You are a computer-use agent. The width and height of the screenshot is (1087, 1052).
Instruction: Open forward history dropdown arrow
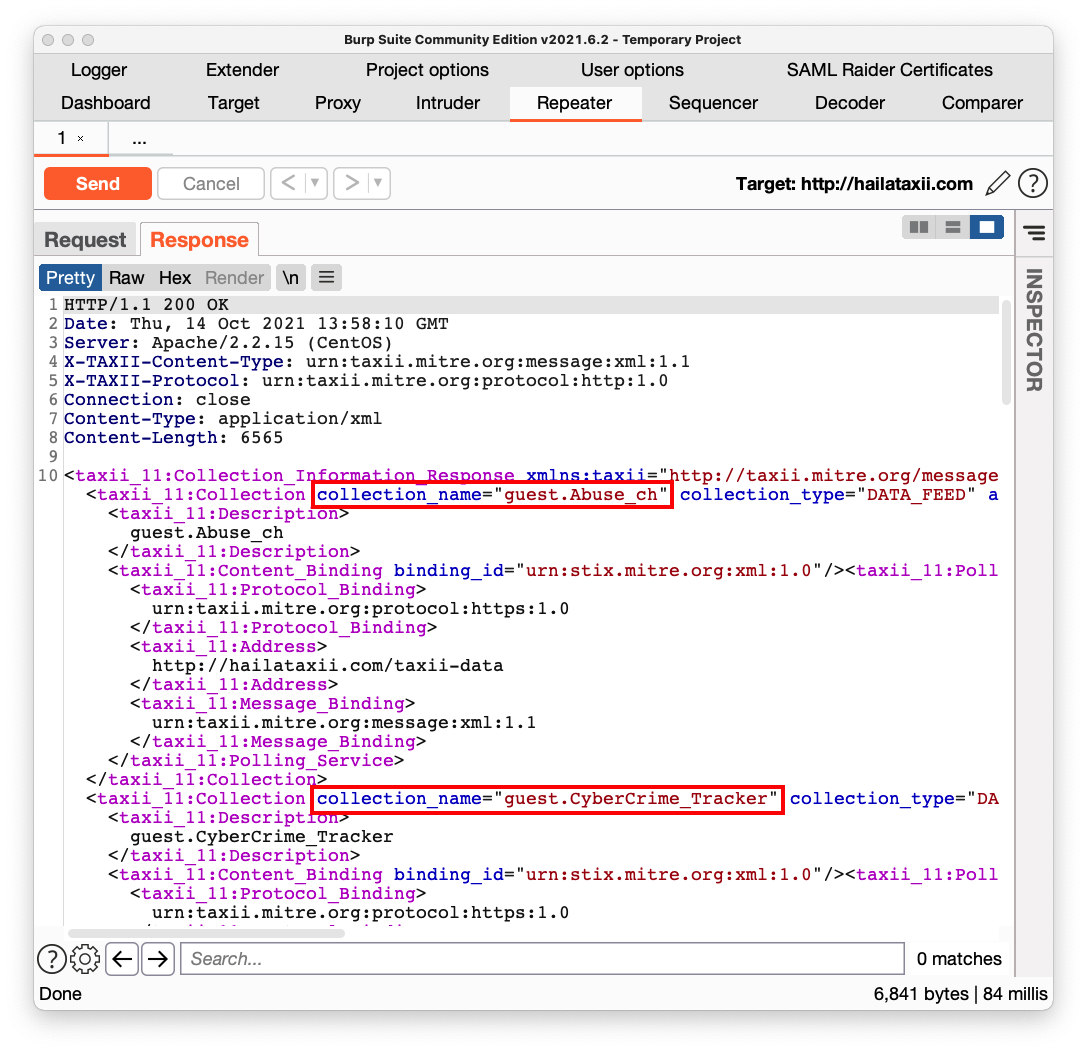(379, 183)
